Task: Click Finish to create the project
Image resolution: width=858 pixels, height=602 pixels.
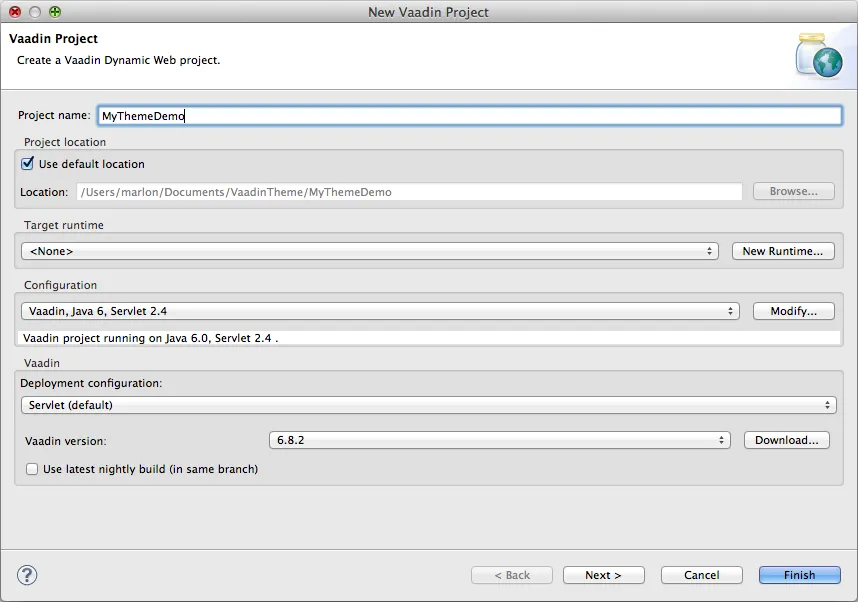Action: [x=799, y=575]
